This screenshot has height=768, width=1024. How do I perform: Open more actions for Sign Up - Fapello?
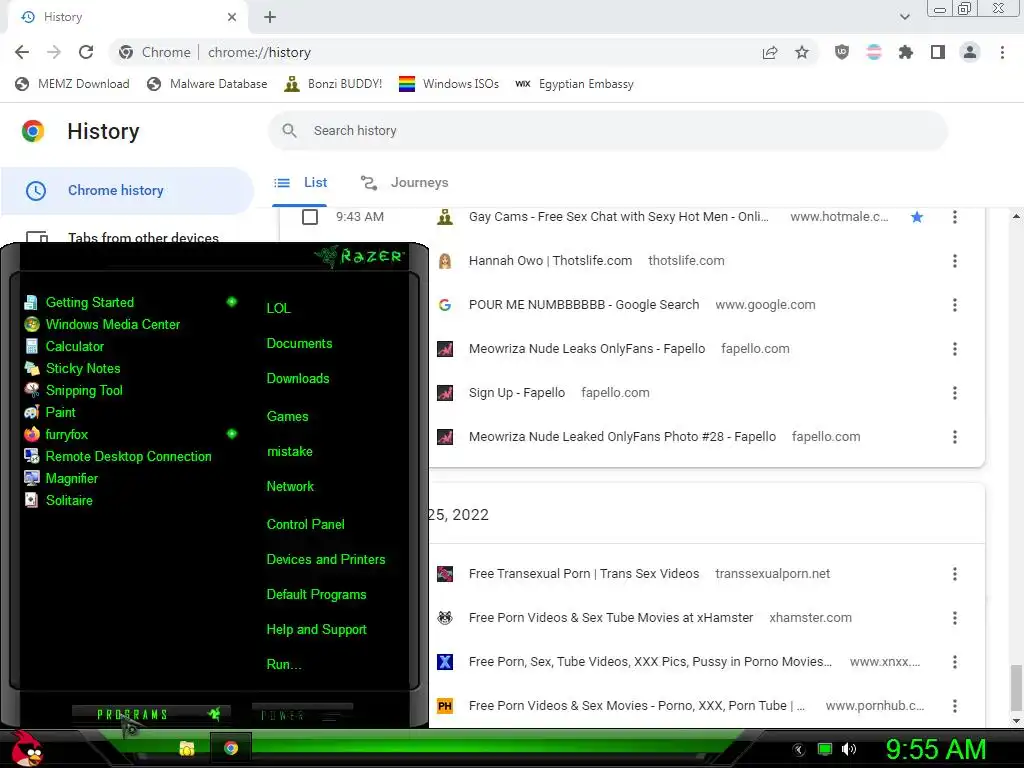(x=955, y=393)
